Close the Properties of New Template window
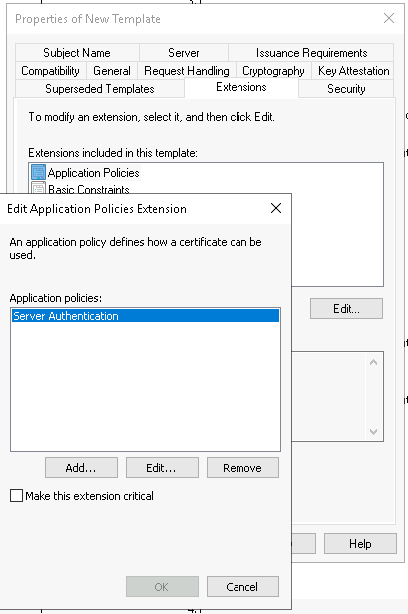408x614 pixels. [389, 18]
